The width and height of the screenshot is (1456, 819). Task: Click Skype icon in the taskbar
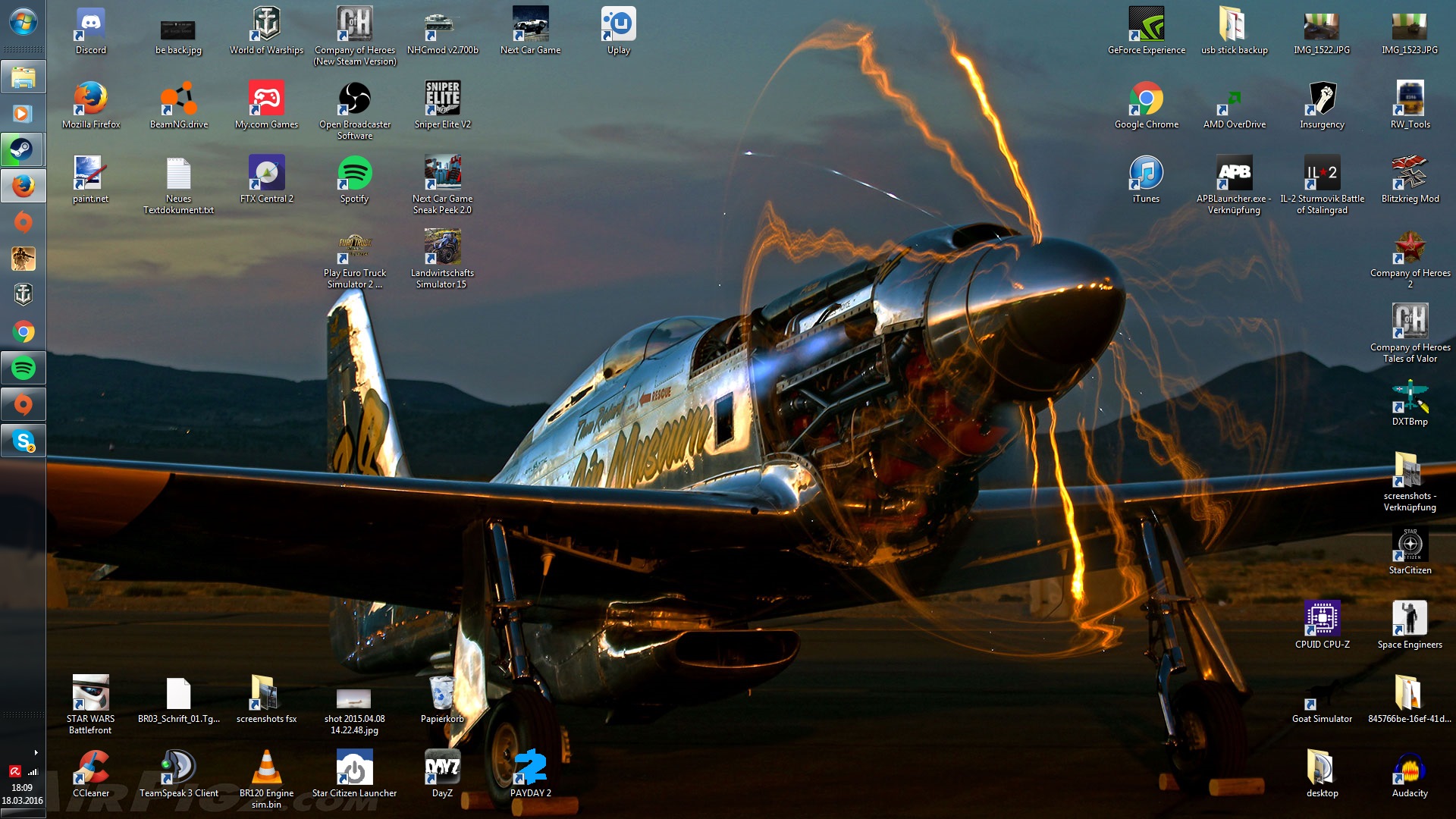(23, 441)
